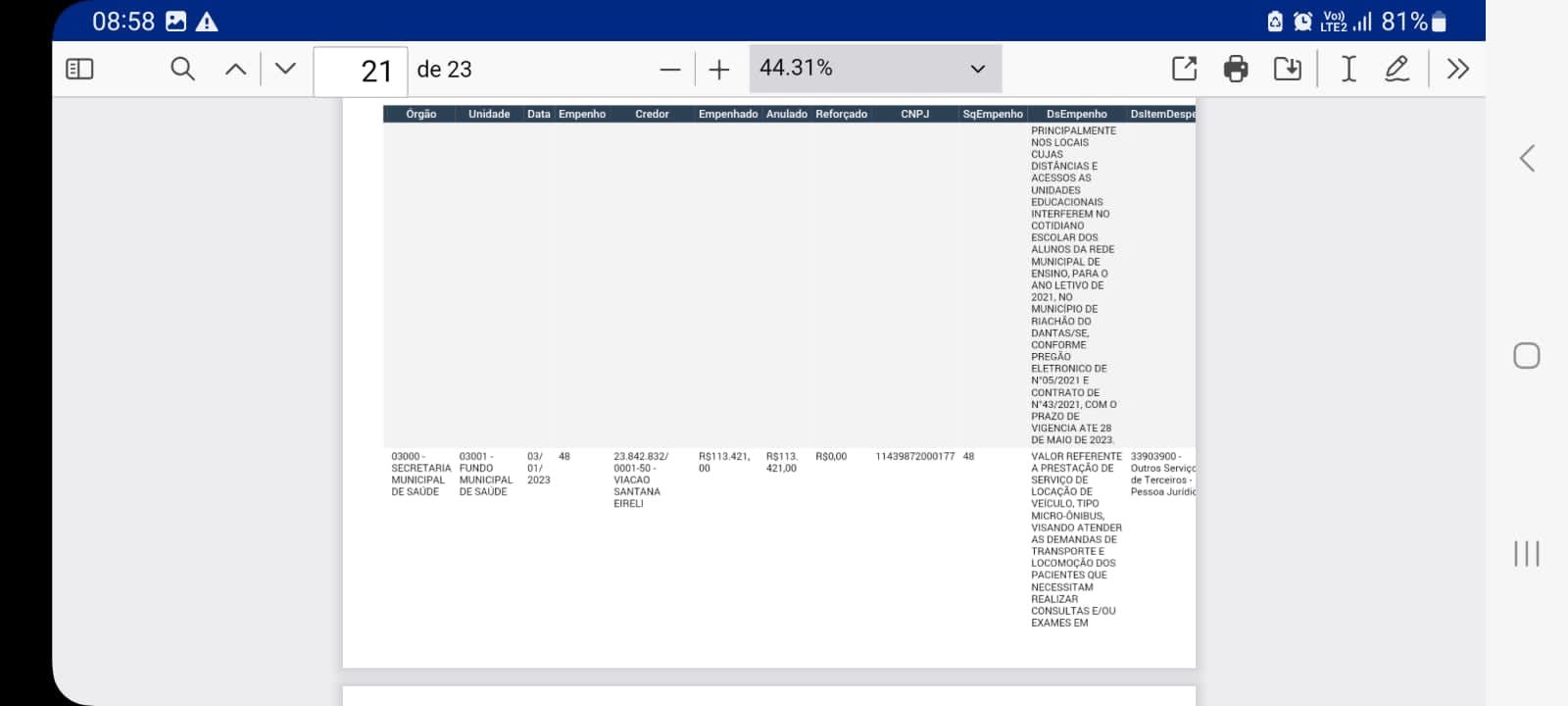Select the text cursor annotation tool
1568x706 pixels.
click(x=1348, y=69)
